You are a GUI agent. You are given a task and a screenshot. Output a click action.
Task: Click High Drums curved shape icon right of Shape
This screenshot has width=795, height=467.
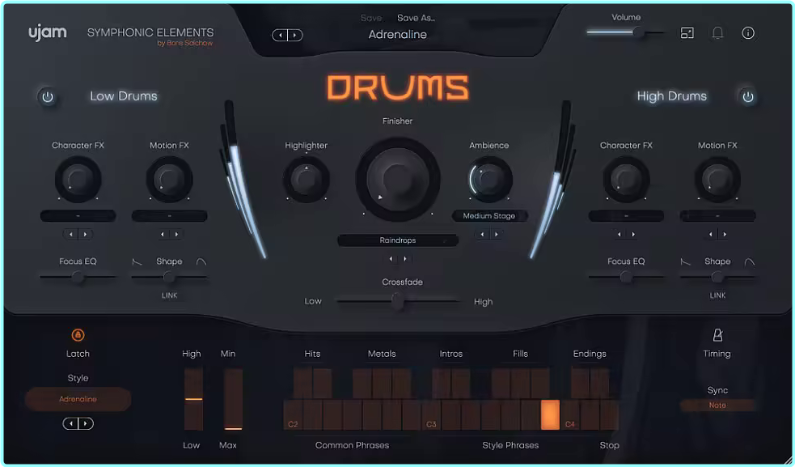coord(749,262)
